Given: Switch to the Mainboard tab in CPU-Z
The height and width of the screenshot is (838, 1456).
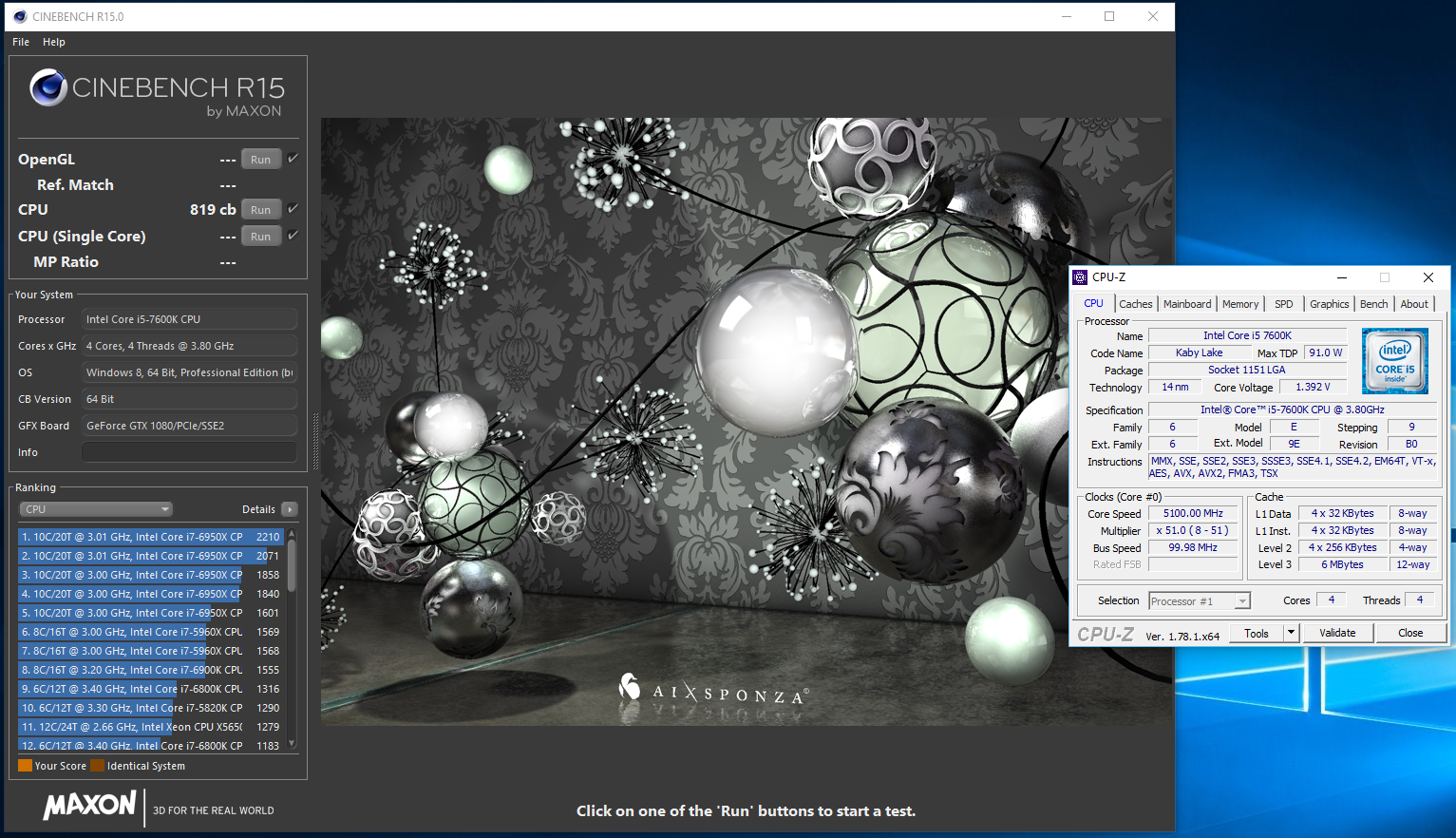Looking at the screenshot, I should (1187, 304).
